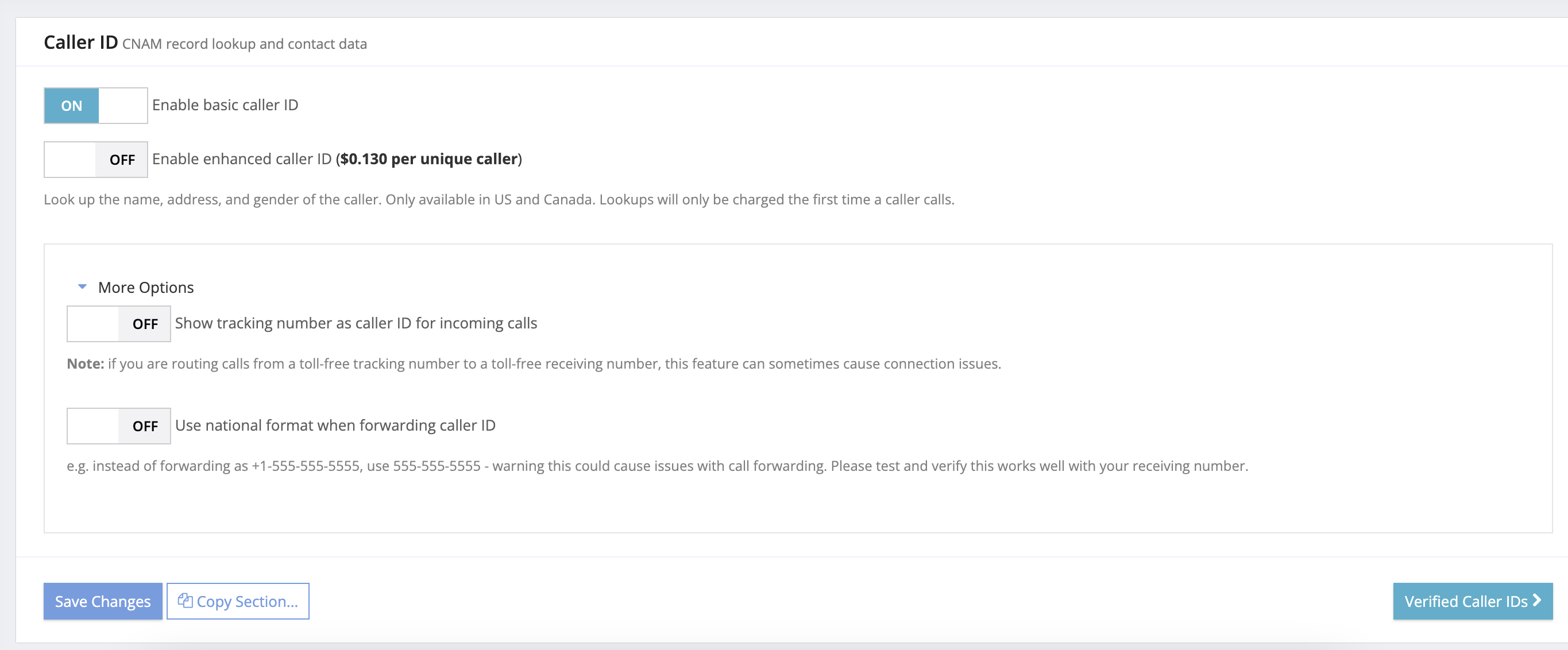
Task: Enable the enhanced caller ID toggle
Action: point(95,160)
